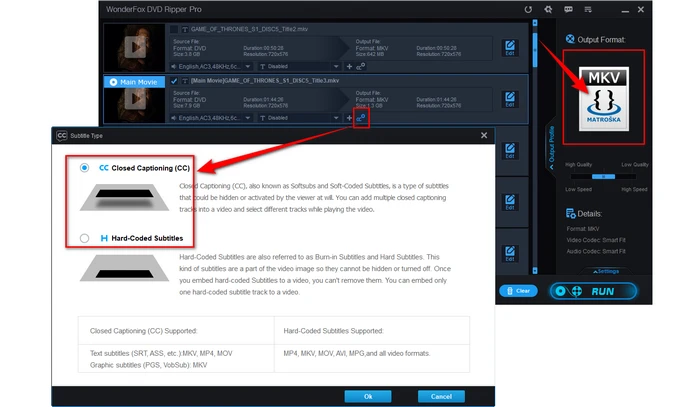This screenshot has height=407, width=700.
Task: Click the file list vertical scrollbar
Action: pos(535,49)
